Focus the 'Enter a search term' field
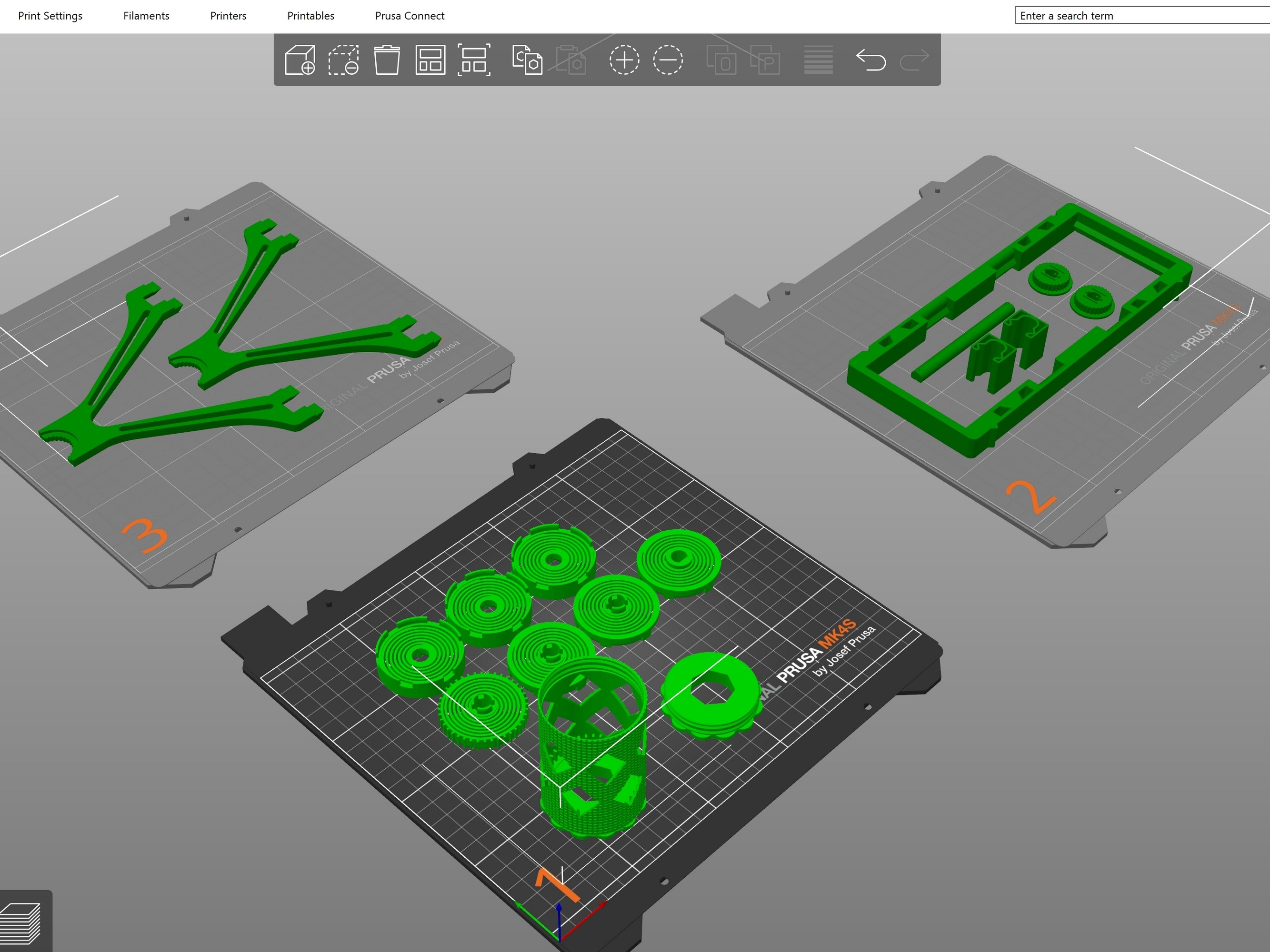 click(1142, 16)
